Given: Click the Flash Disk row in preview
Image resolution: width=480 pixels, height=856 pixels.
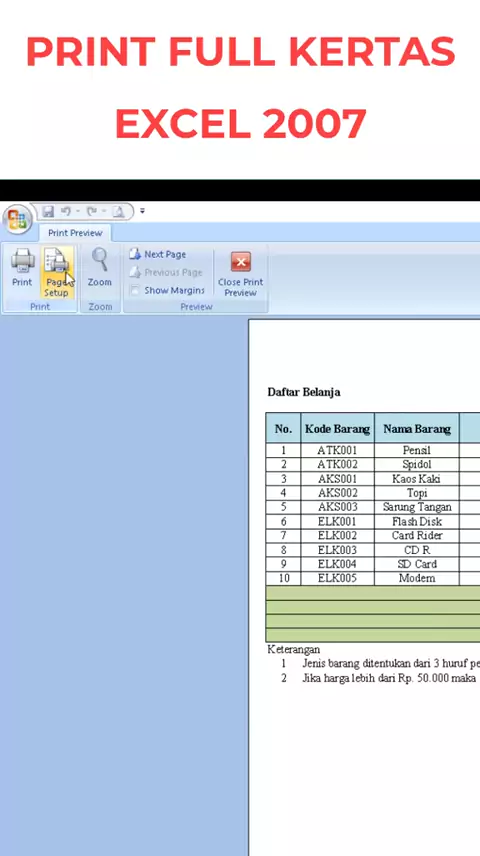Looking at the screenshot, I should pyautogui.click(x=373, y=521).
